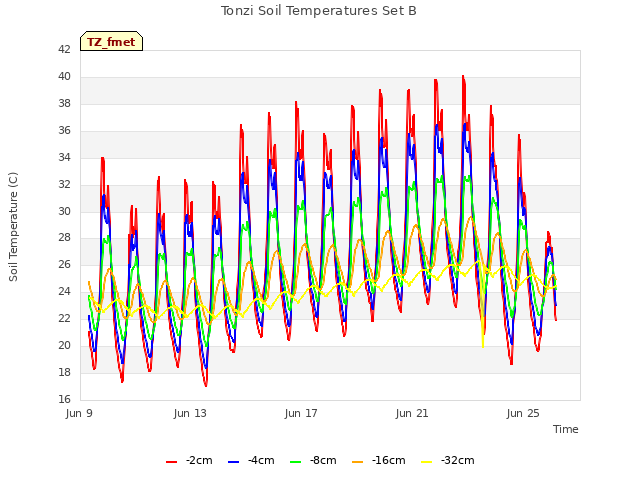Click the 20 y-axis tick label
640x480 pixels.
point(64,345)
